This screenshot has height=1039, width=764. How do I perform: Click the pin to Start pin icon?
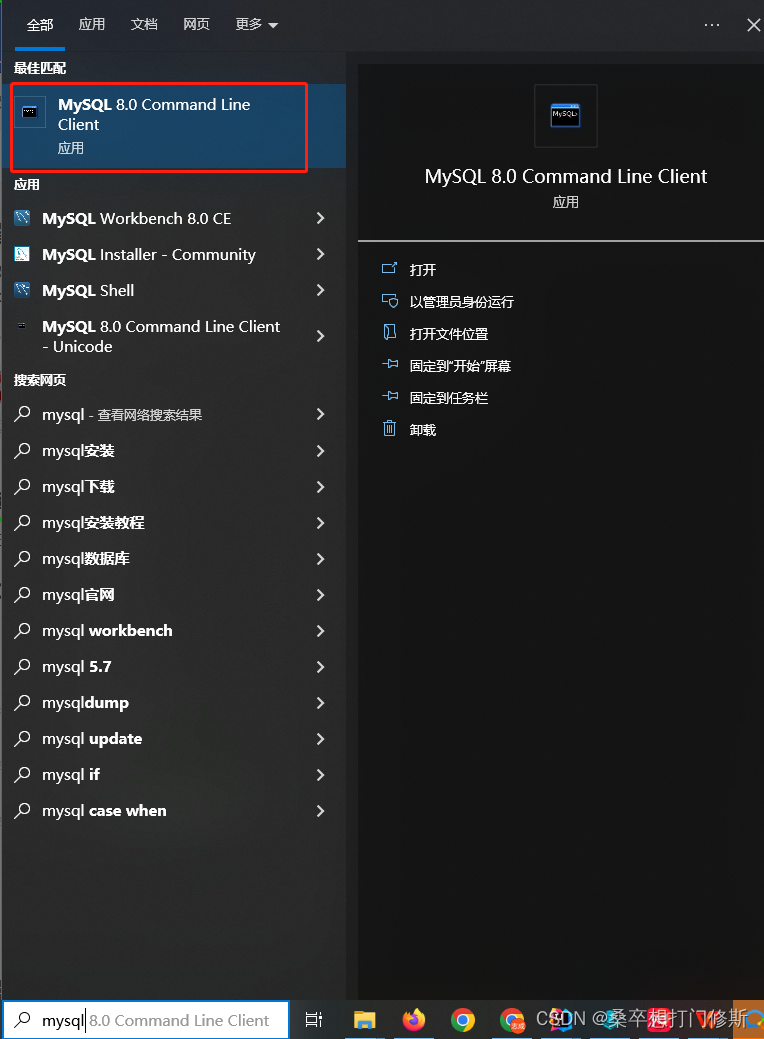[390, 364]
